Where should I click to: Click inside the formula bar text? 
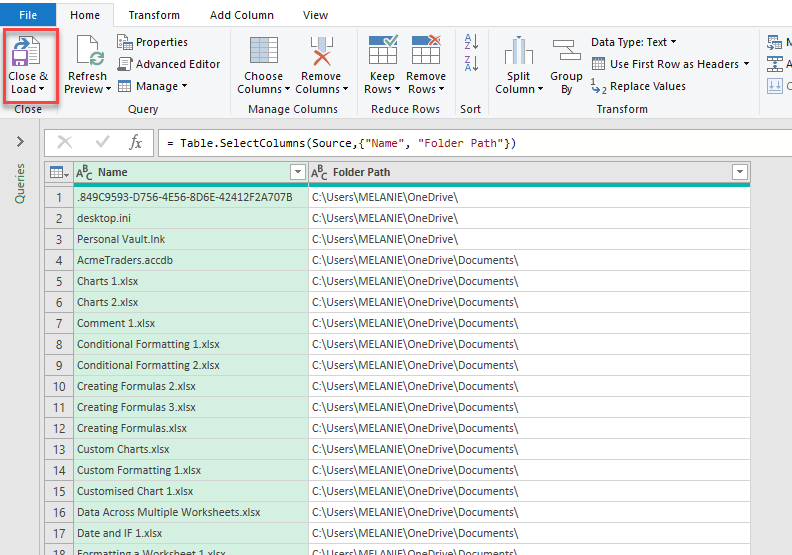tap(400, 143)
